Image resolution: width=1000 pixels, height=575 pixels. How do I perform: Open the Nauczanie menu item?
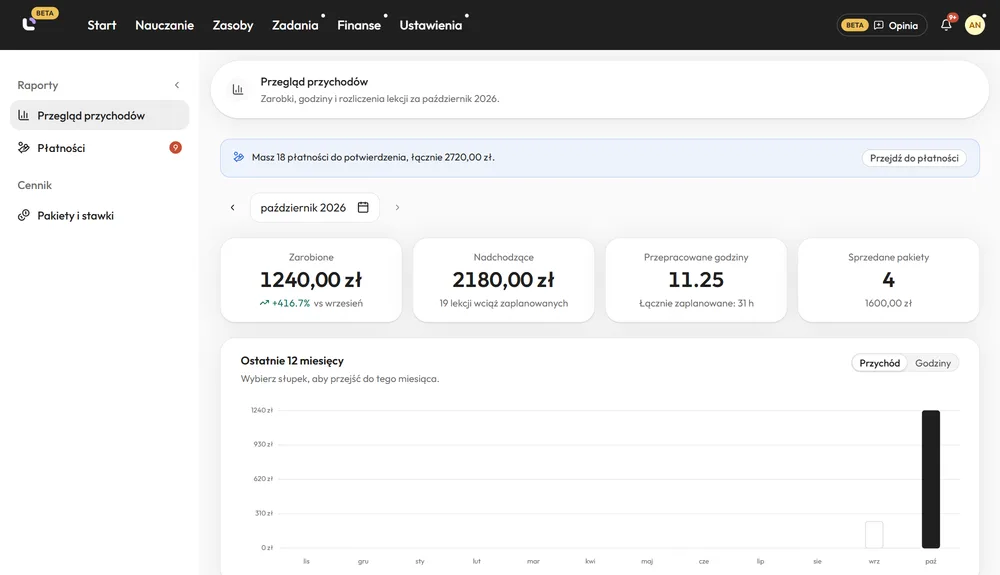(165, 25)
